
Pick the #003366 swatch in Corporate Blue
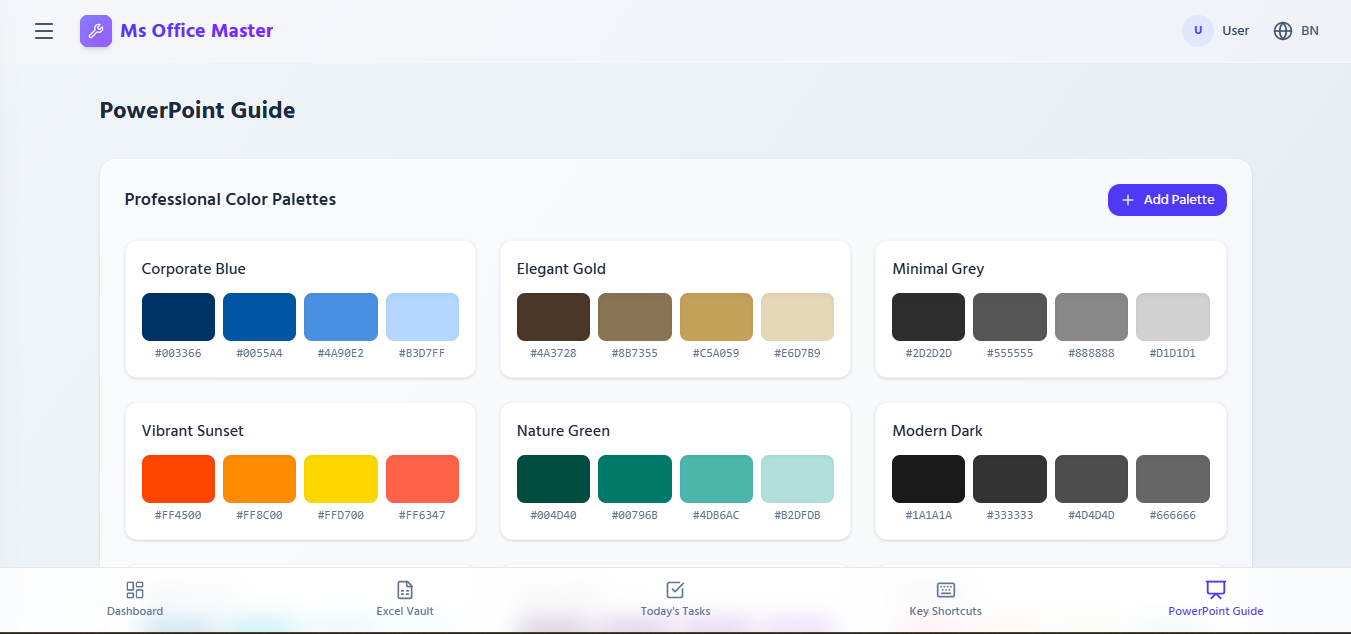coord(178,317)
